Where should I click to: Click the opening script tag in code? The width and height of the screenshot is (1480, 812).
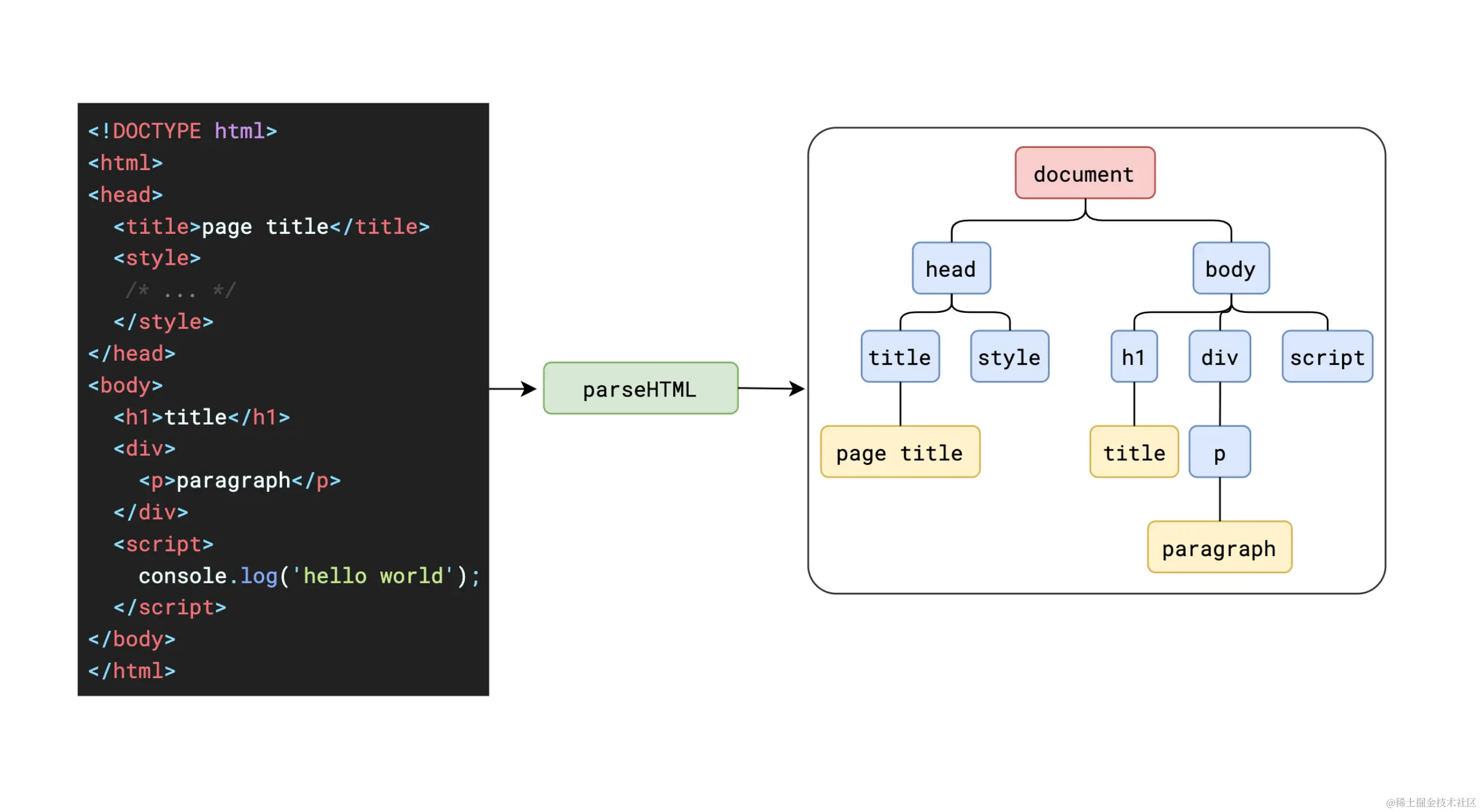tap(163, 544)
